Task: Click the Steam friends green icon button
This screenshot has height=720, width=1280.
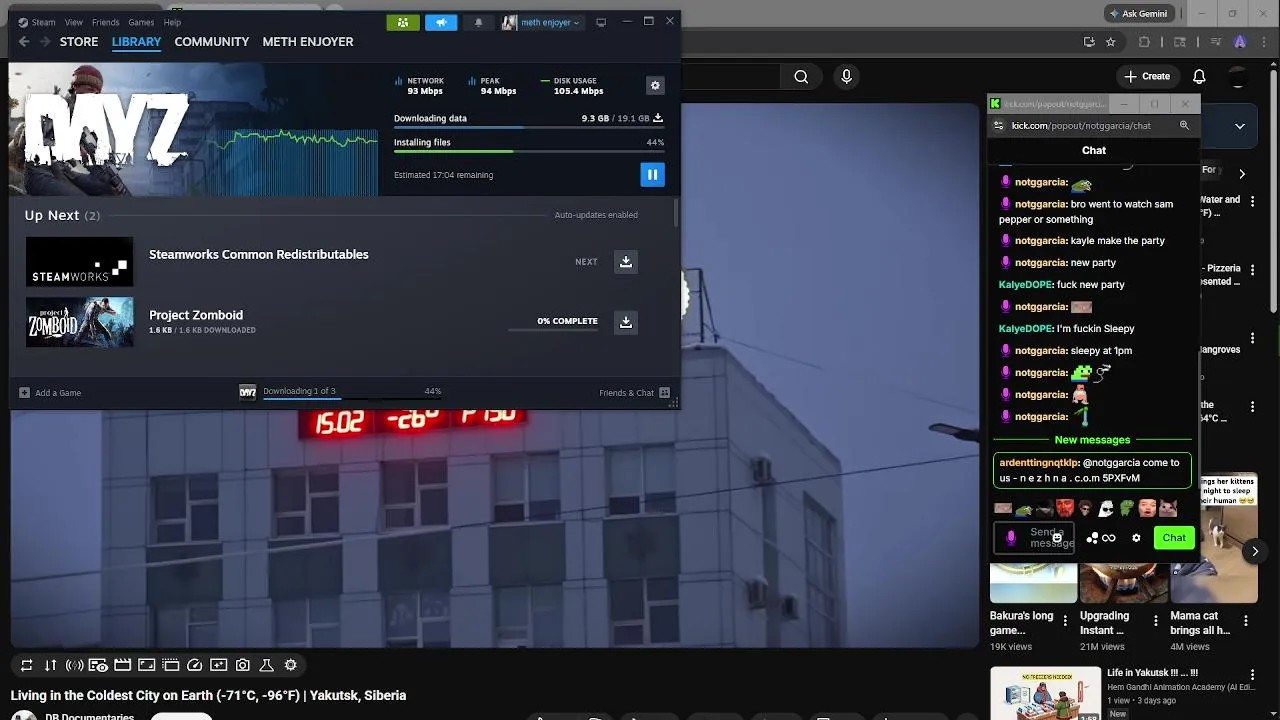Action: click(x=403, y=22)
